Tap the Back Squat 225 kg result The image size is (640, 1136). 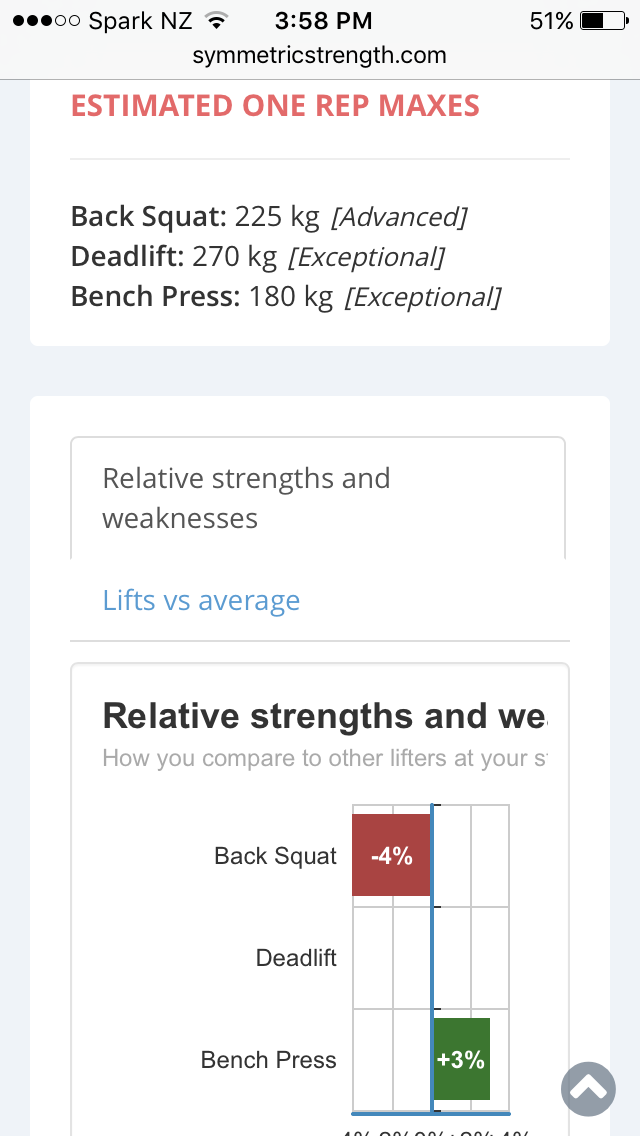point(268,217)
